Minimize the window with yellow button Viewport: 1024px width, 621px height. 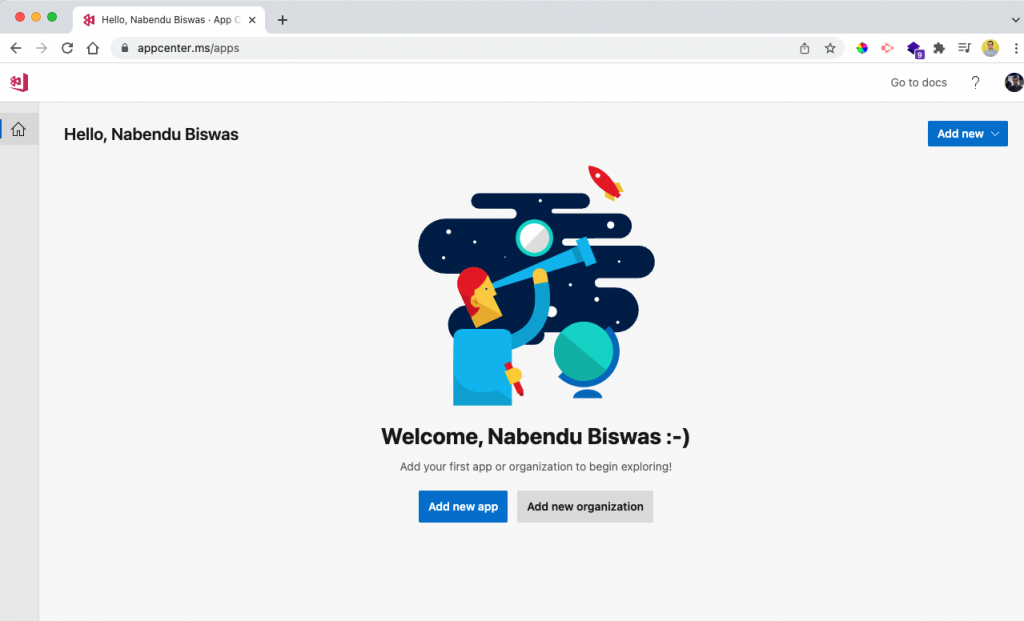(36, 17)
